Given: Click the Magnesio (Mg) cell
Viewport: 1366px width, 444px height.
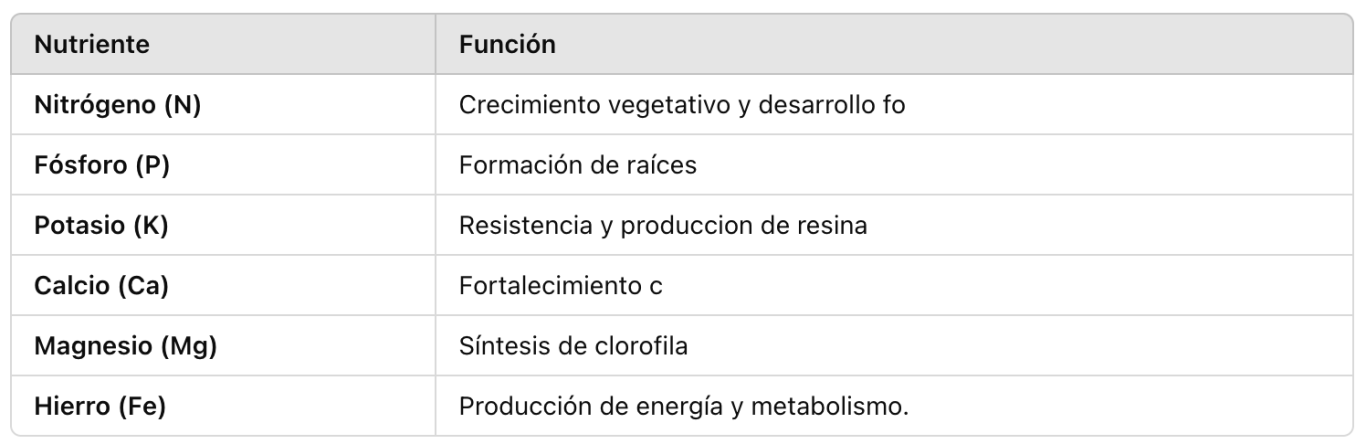Looking at the screenshot, I should pyautogui.click(x=223, y=346).
